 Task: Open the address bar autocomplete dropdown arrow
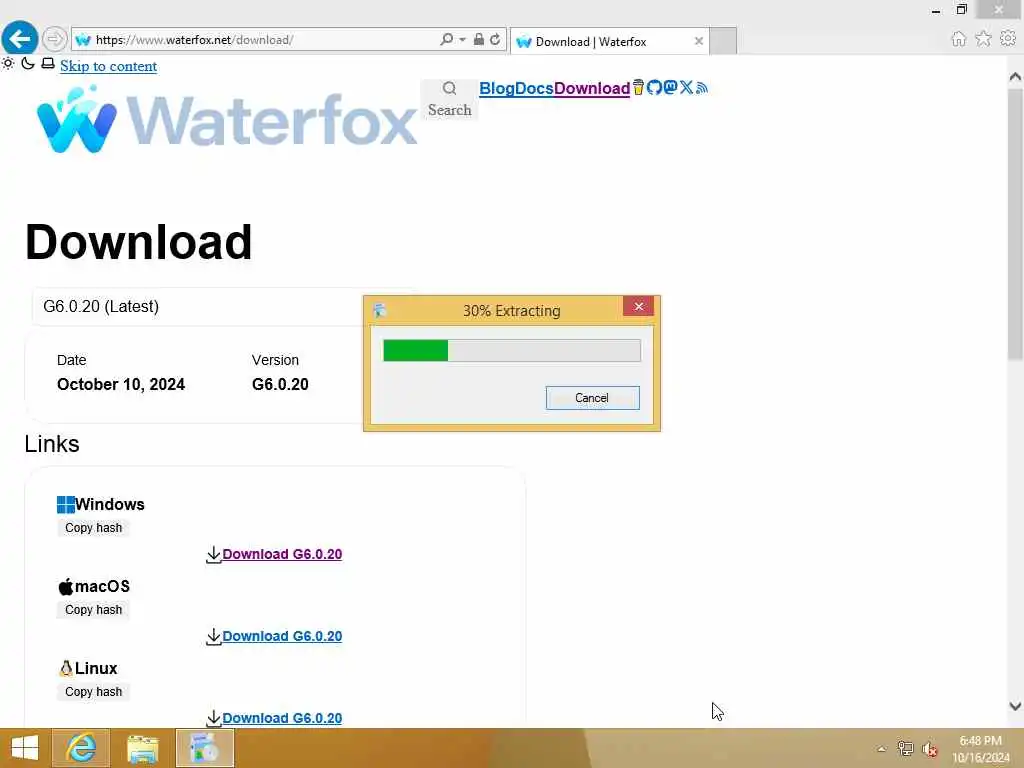(462, 40)
